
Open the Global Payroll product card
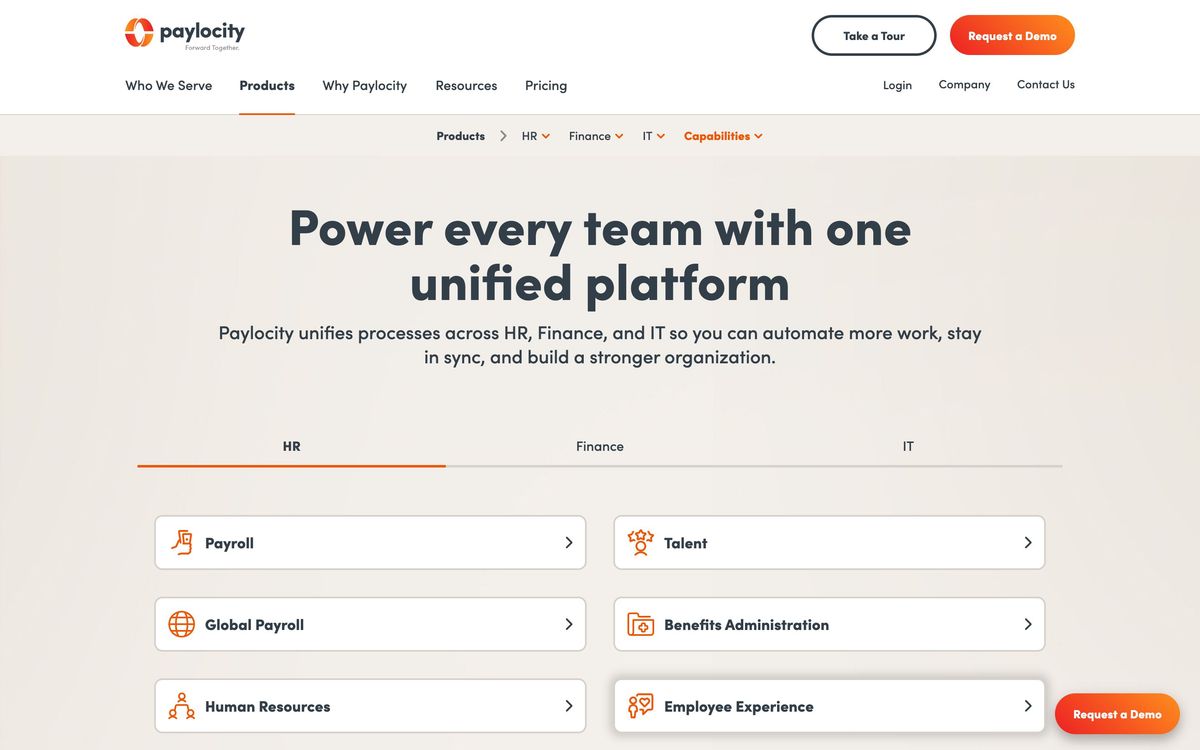click(370, 625)
